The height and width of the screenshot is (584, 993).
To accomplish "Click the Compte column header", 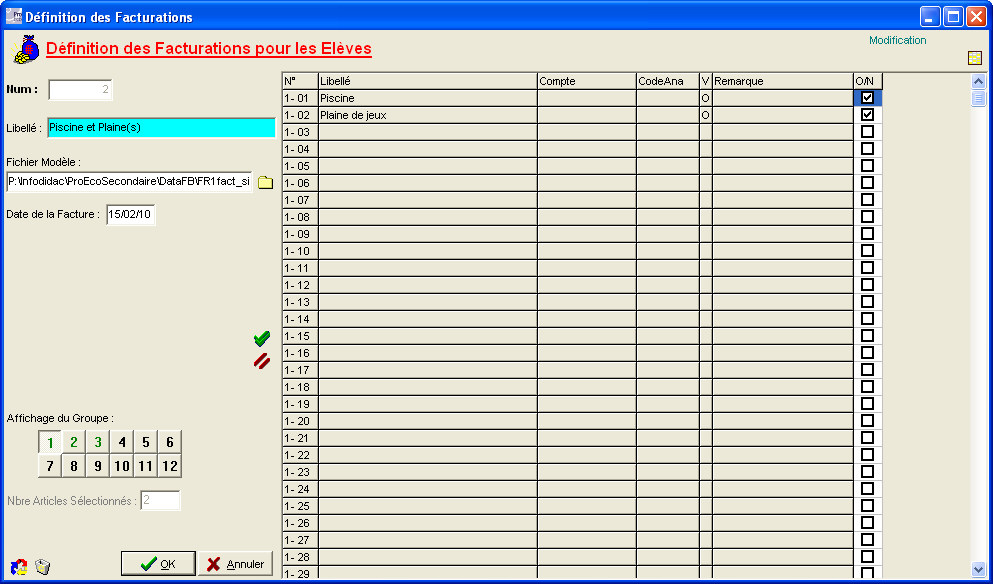I will pyautogui.click(x=586, y=81).
